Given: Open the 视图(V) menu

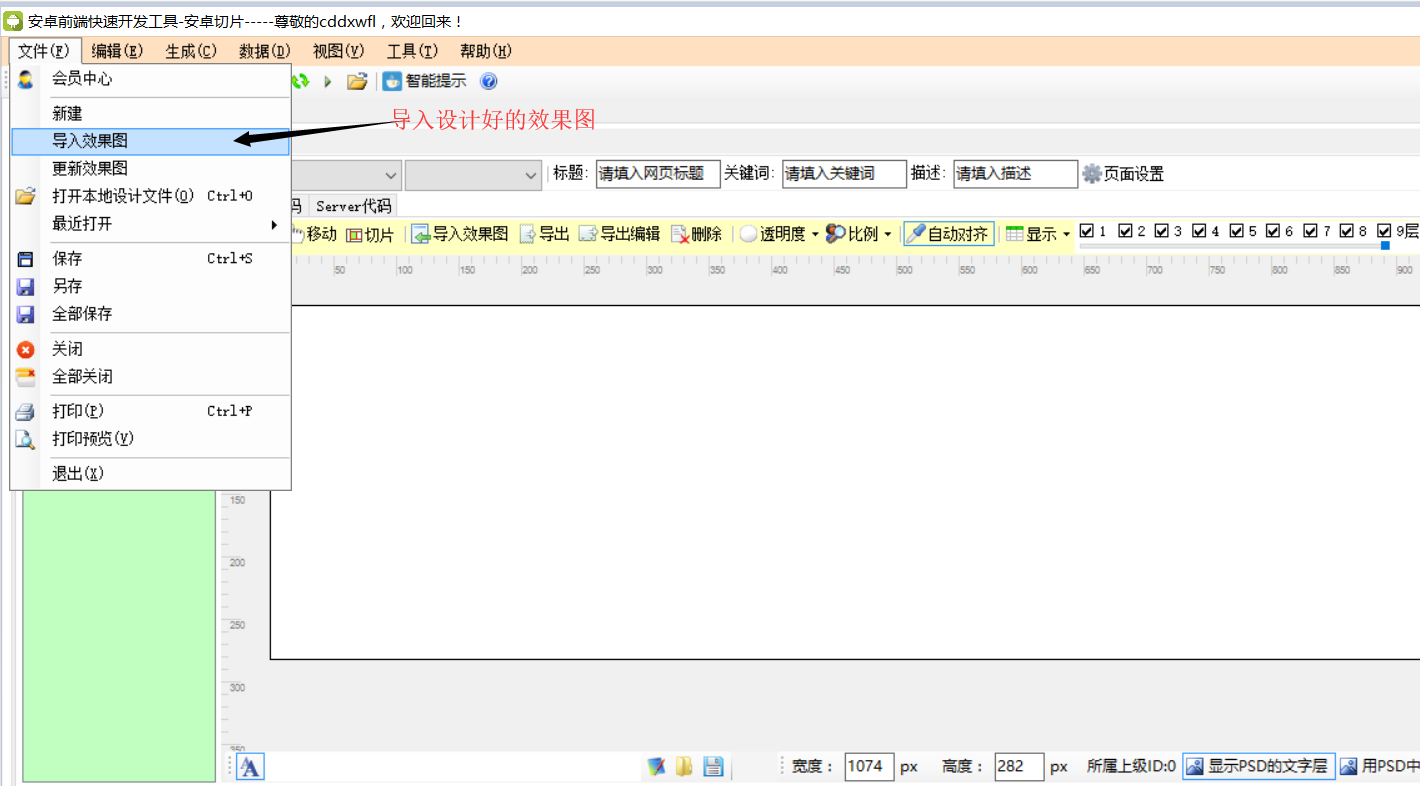Looking at the screenshot, I should pos(338,51).
